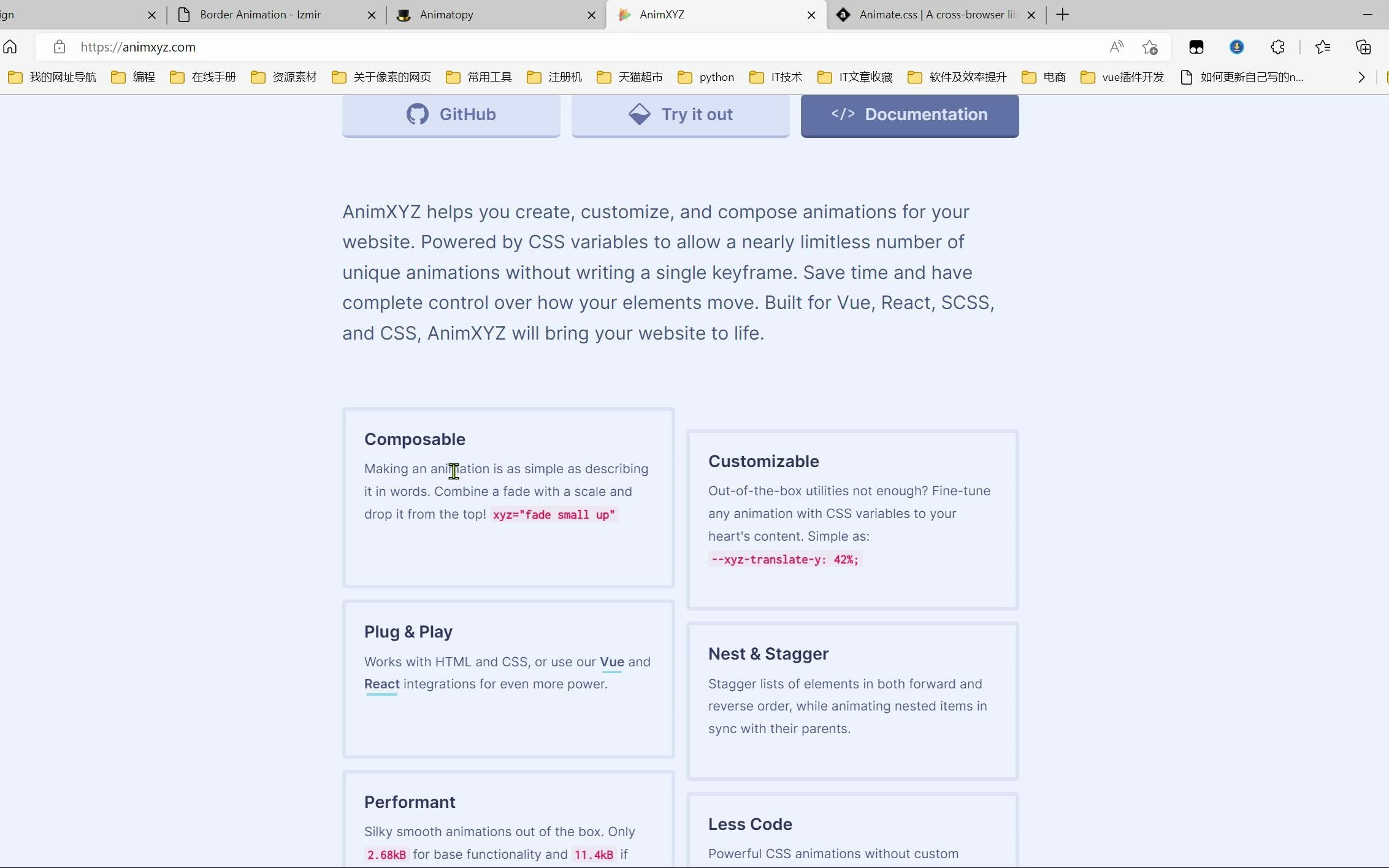
Task: Click the downloads icon in browser toolbar
Action: [1237, 46]
